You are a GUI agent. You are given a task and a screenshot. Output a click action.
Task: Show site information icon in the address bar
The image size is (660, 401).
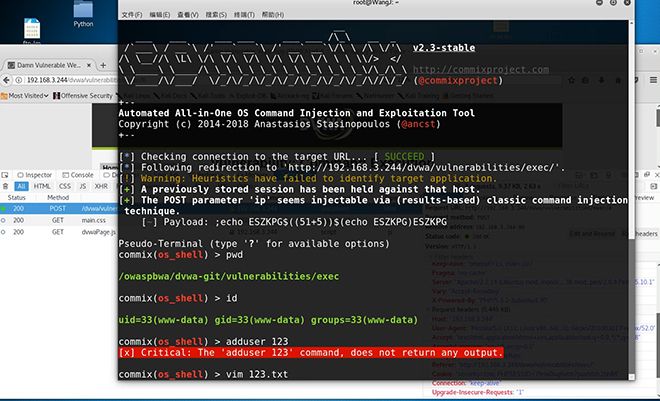click(x=19, y=80)
